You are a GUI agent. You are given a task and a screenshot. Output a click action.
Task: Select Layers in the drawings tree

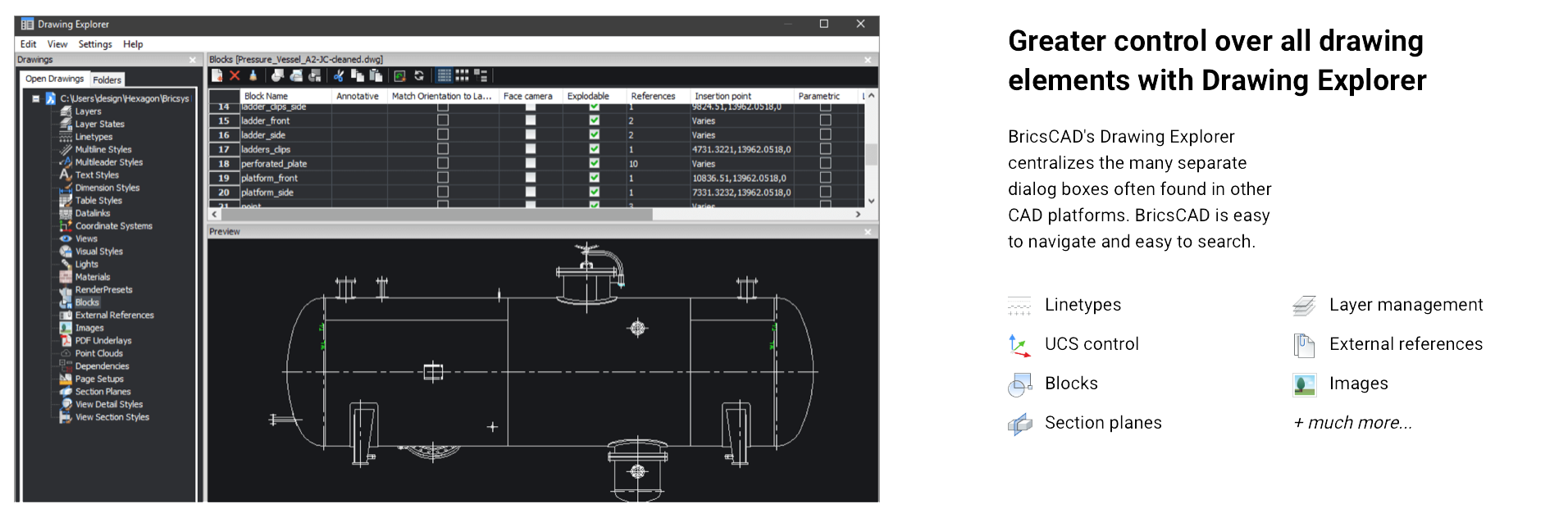tap(88, 111)
